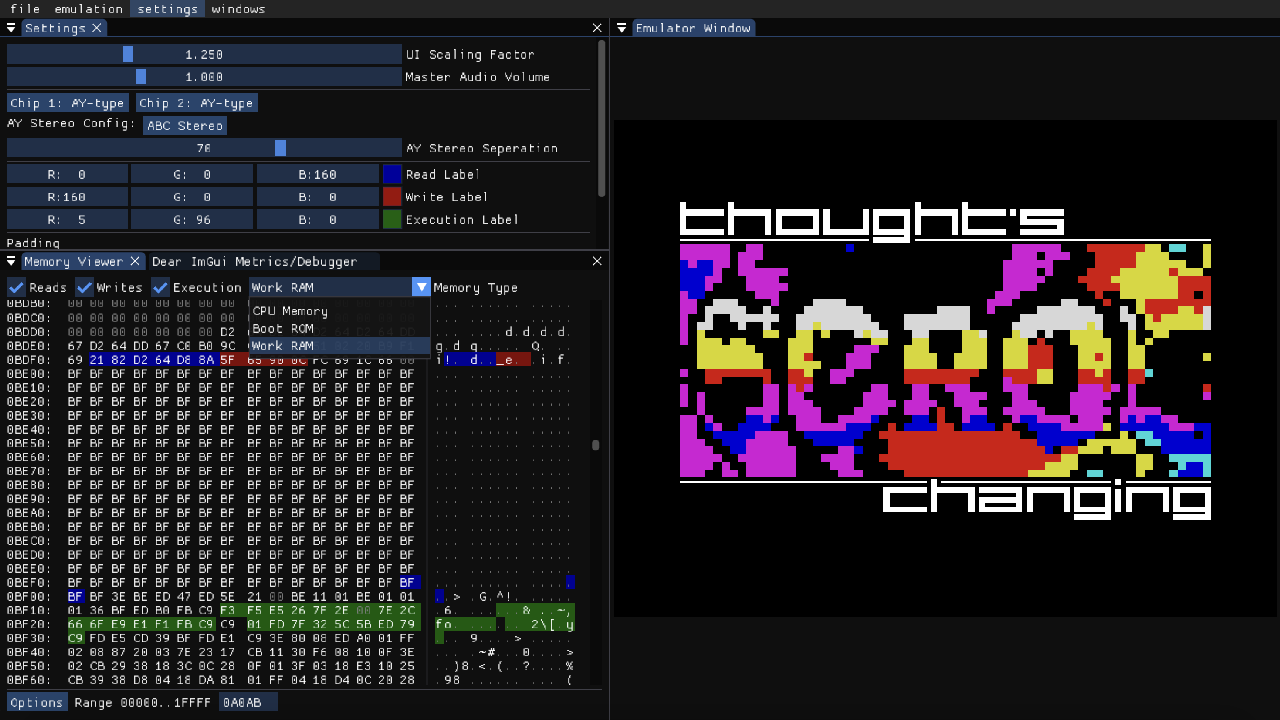Open the windows menu
The height and width of the screenshot is (720, 1280).
(x=237, y=9)
